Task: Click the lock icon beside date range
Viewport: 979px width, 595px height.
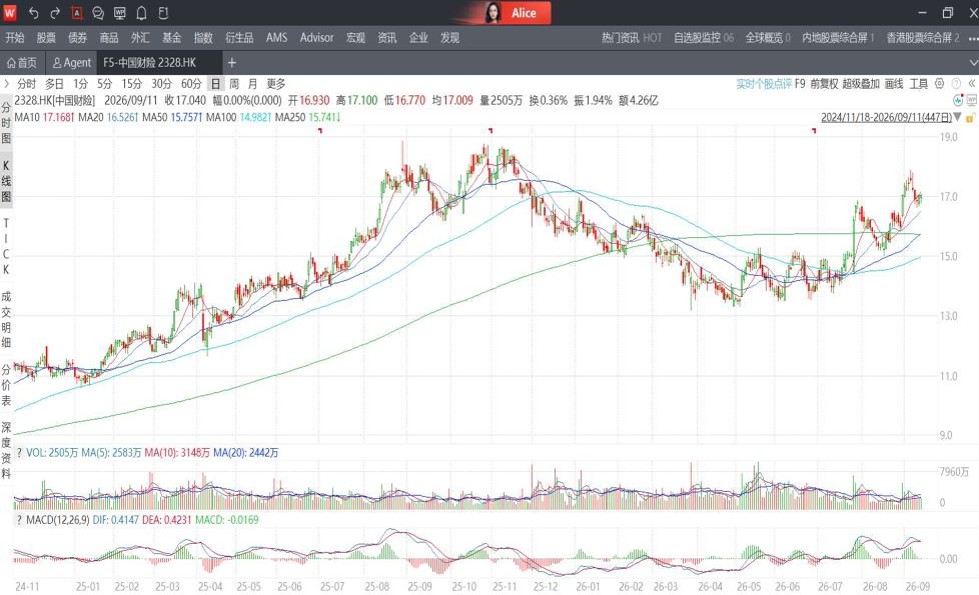Action: coord(970,117)
